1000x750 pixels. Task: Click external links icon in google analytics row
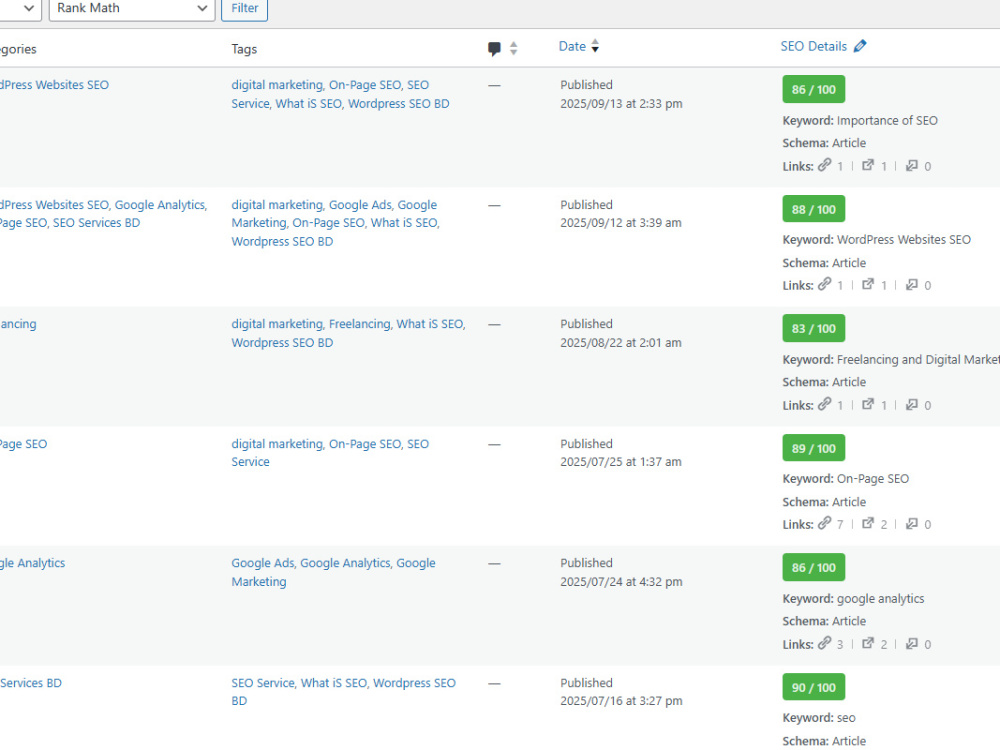tap(868, 643)
